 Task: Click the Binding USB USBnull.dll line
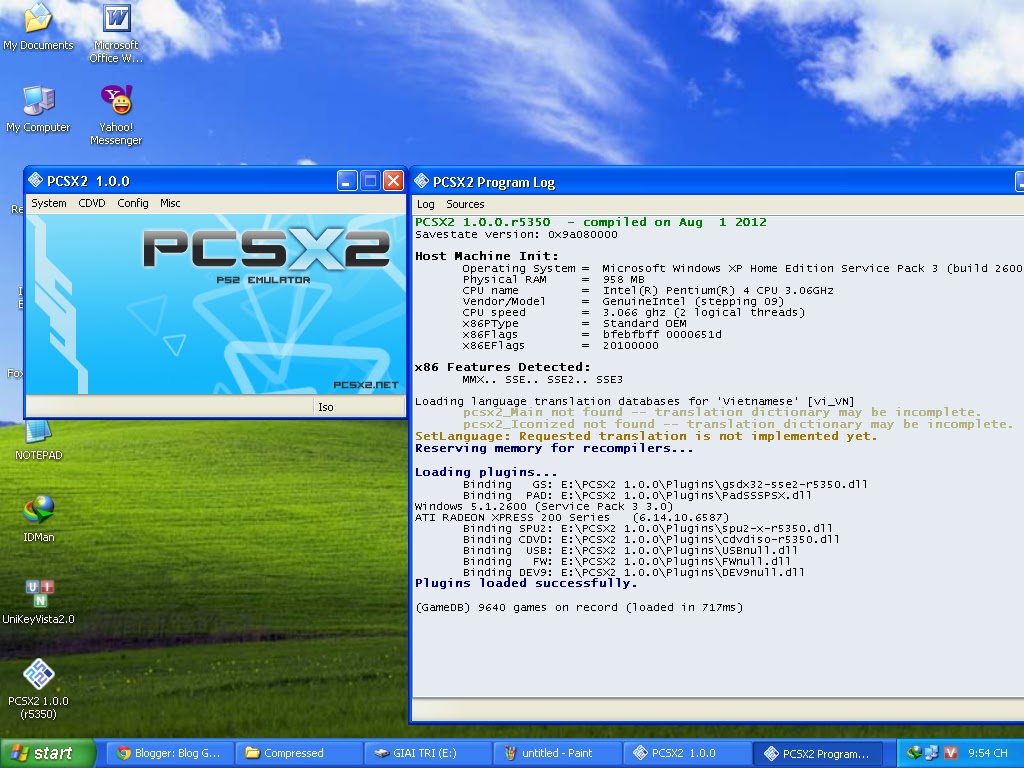tap(630, 551)
